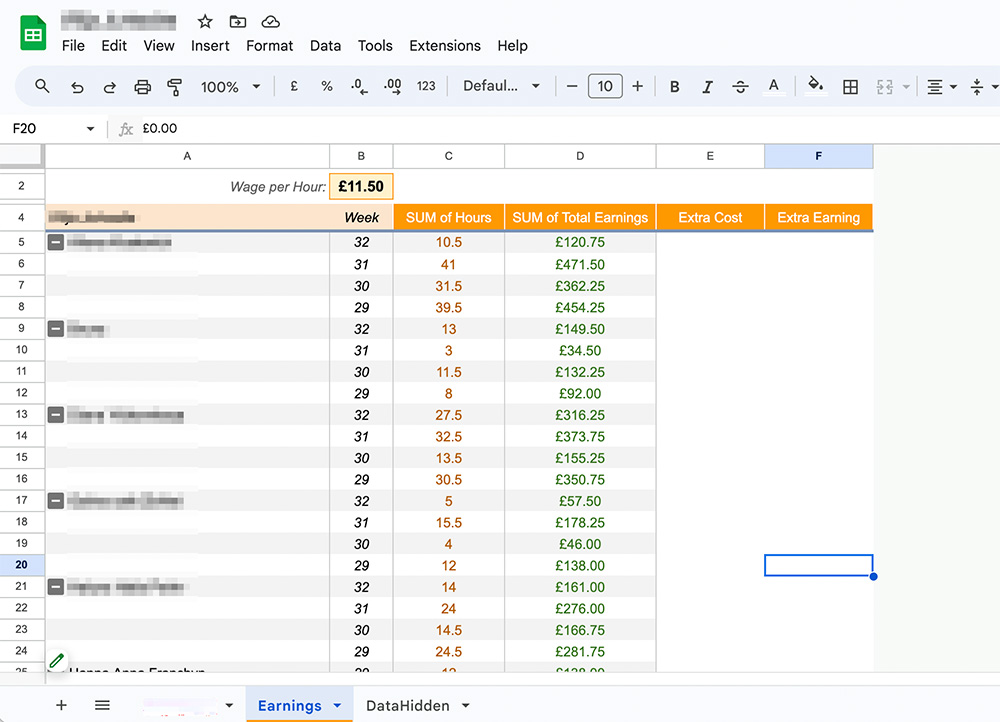Toggle italic text formatting
This screenshot has width=1000, height=722.
coord(707,87)
